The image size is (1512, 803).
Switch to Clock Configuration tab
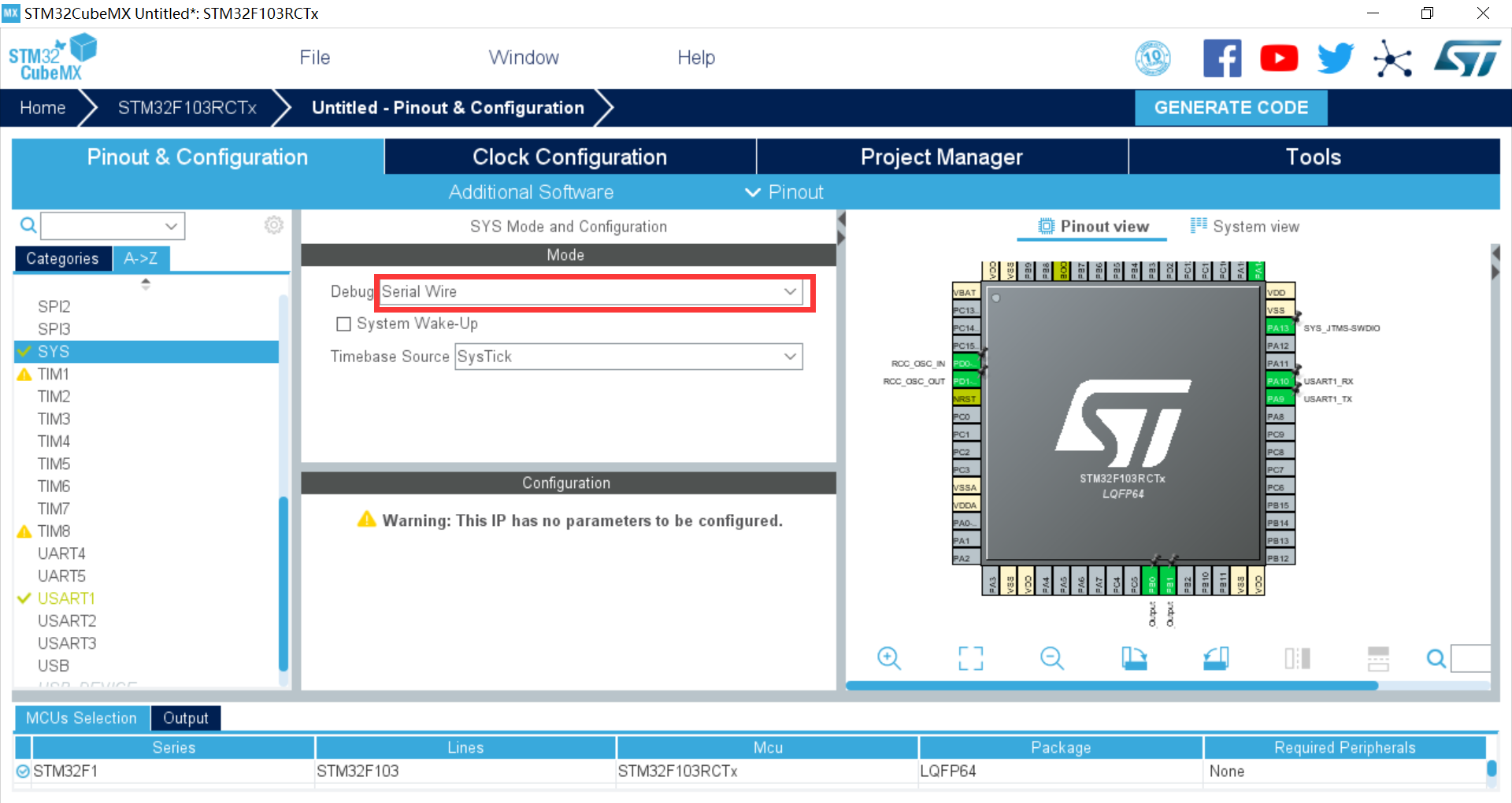click(x=570, y=157)
